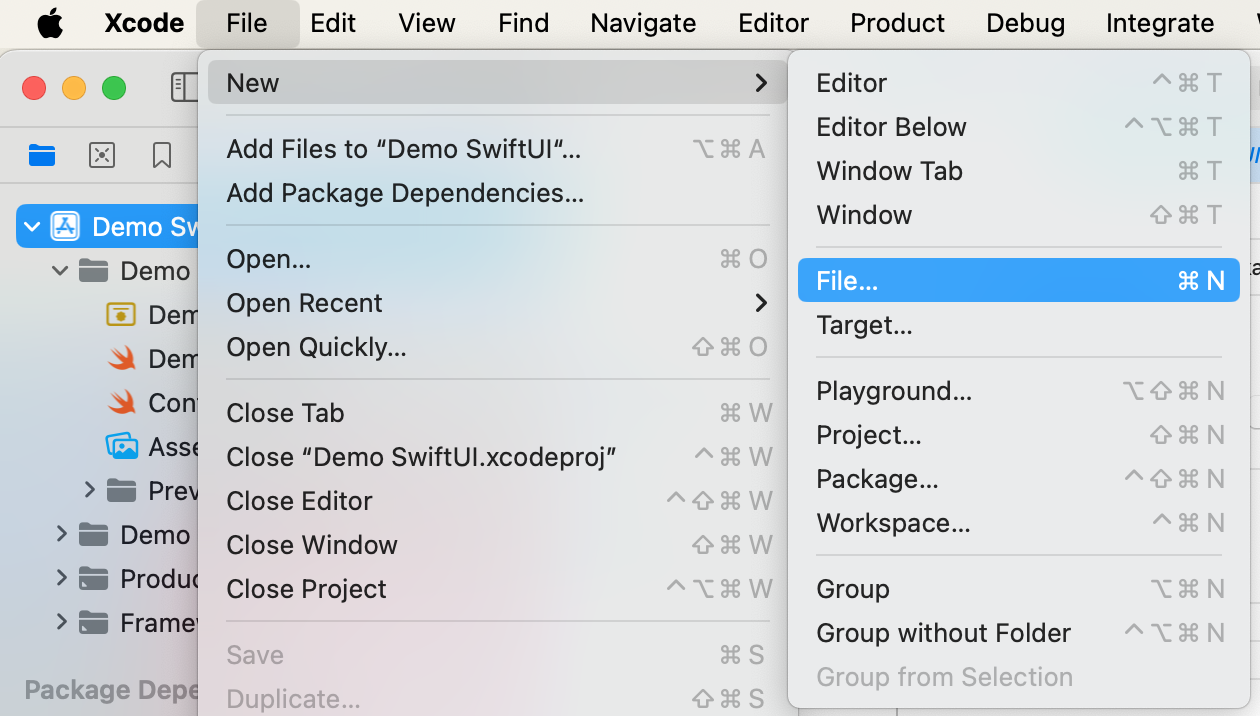1260x716 pixels.
Task: Create a new Group without Folder
Action: [x=943, y=633]
